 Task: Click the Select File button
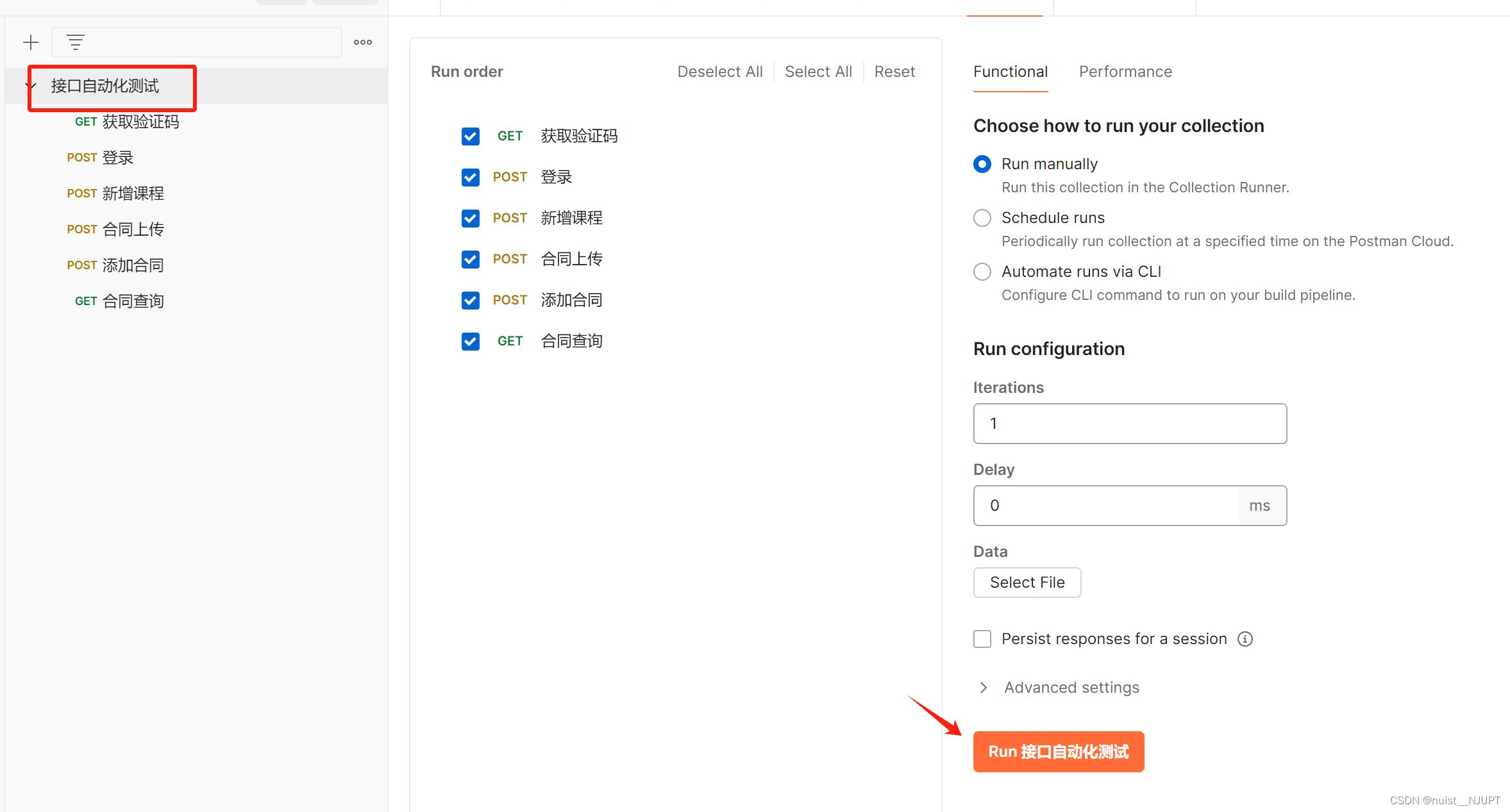pos(1027,583)
